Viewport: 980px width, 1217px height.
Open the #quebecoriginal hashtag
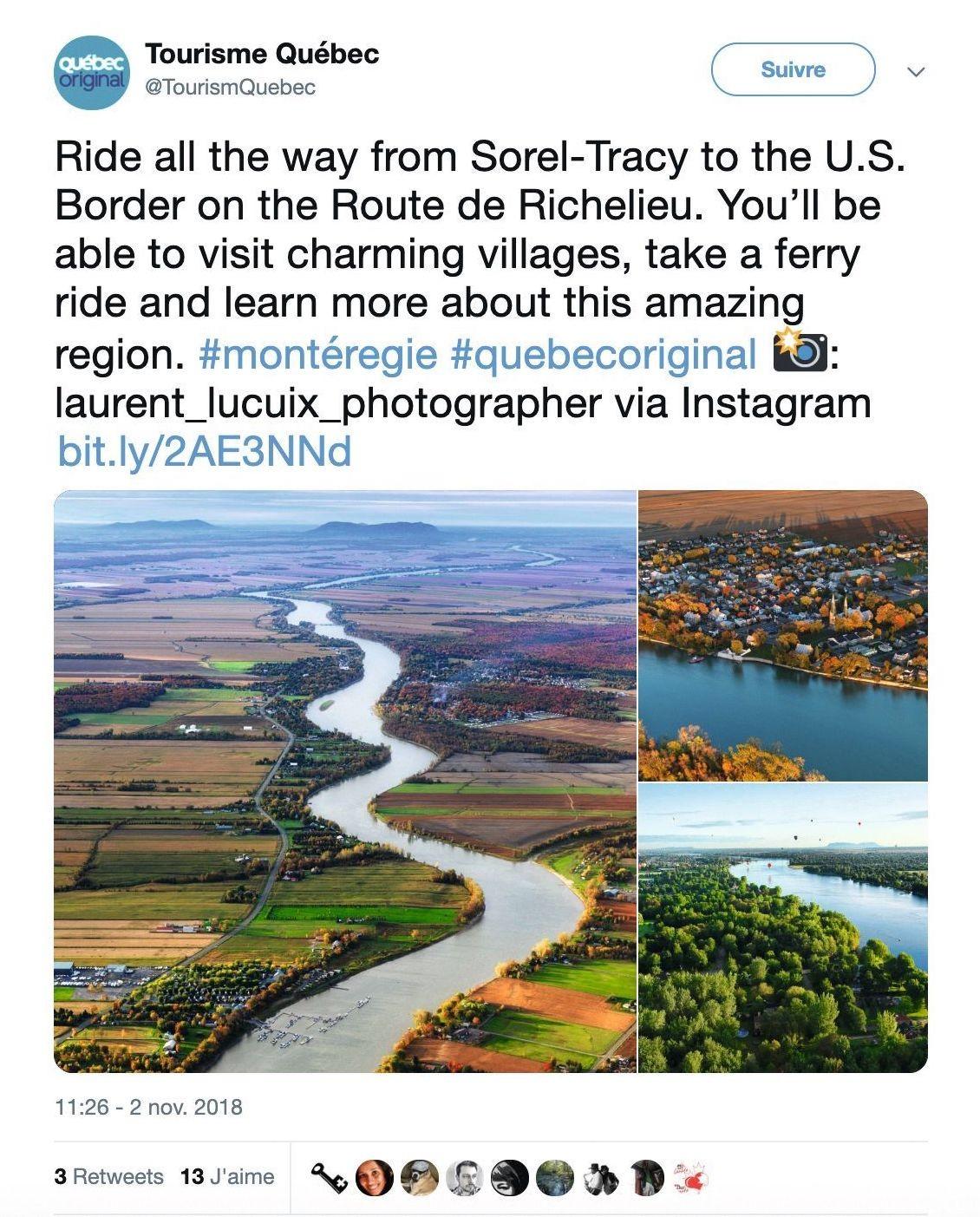pyautogui.click(x=604, y=355)
